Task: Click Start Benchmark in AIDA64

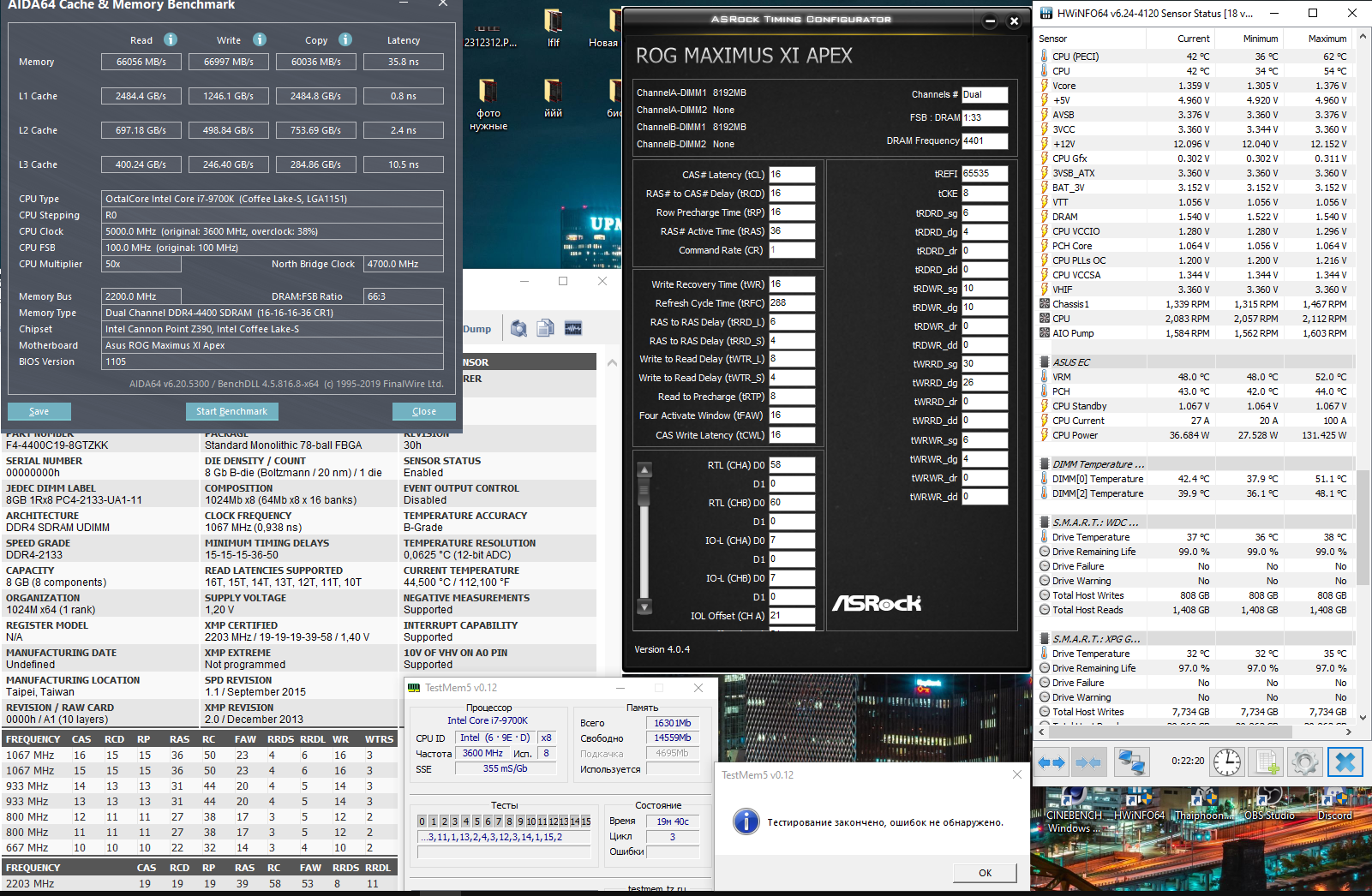Action: tap(231, 411)
